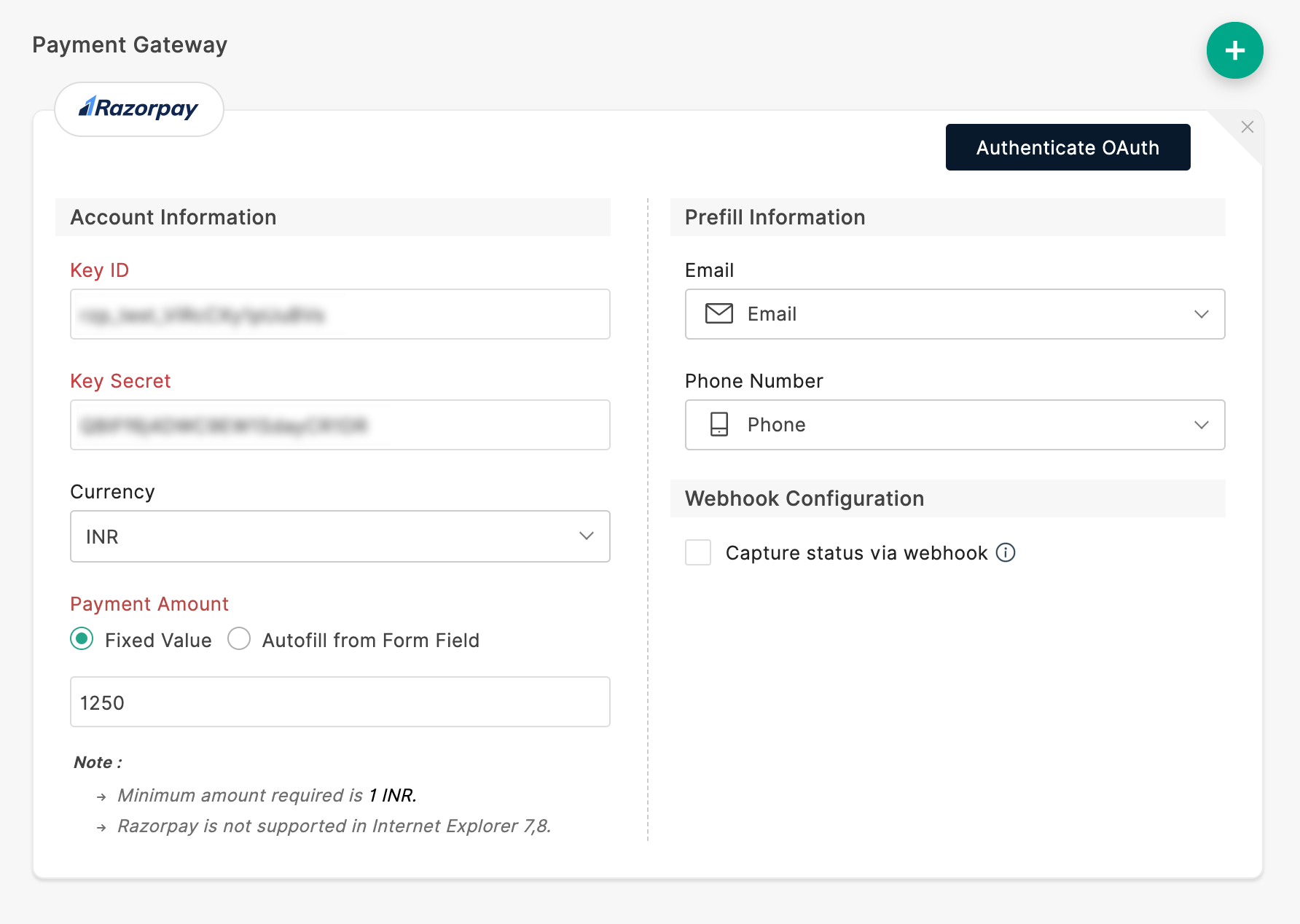The height and width of the screenshot is (924, 1300).
Task: Click the Account Information section header
Action: pos(333,217)
